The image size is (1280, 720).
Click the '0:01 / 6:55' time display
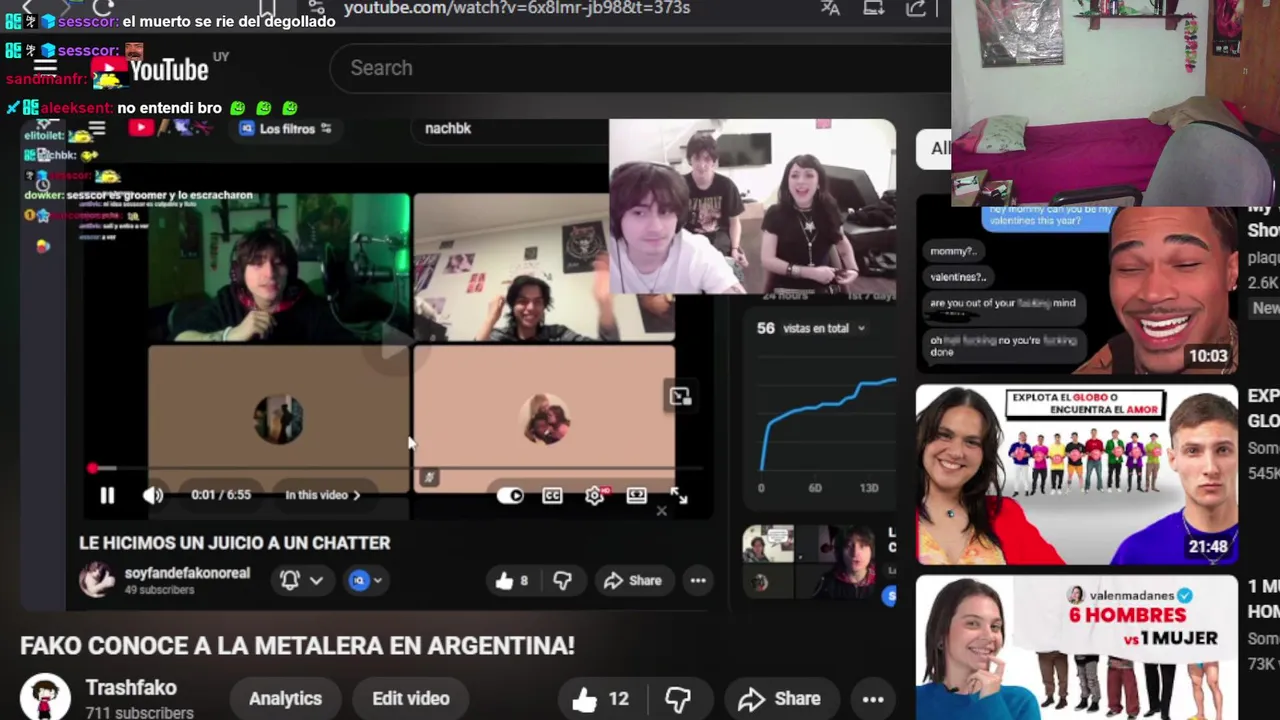pyautogui.click(x=221, y=495)
